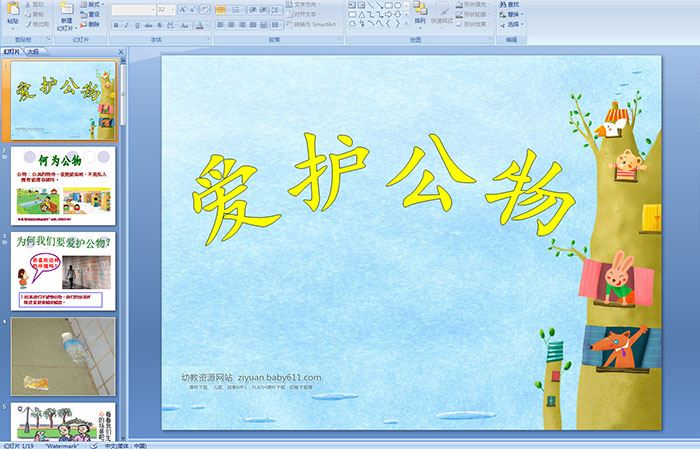Select the Slides (幻灯片) pane tab

coord(12,50)
